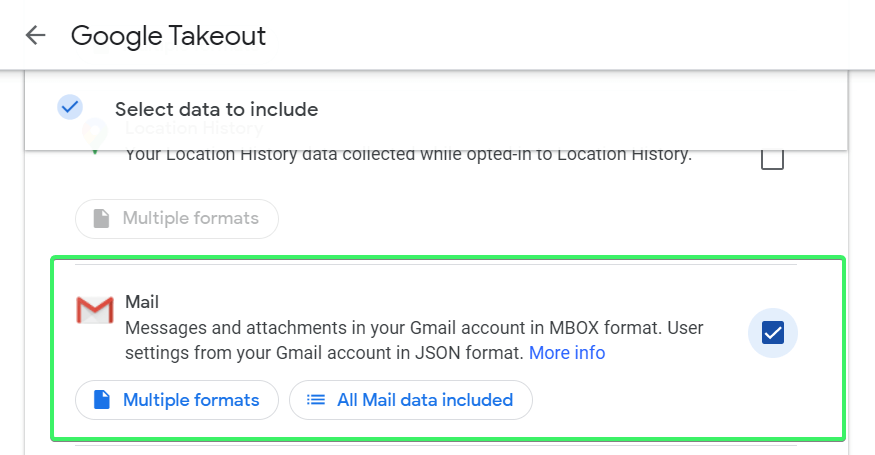Click the Mail product heading
This screenshot has height=455, width=875.
[x=142, y=301]
